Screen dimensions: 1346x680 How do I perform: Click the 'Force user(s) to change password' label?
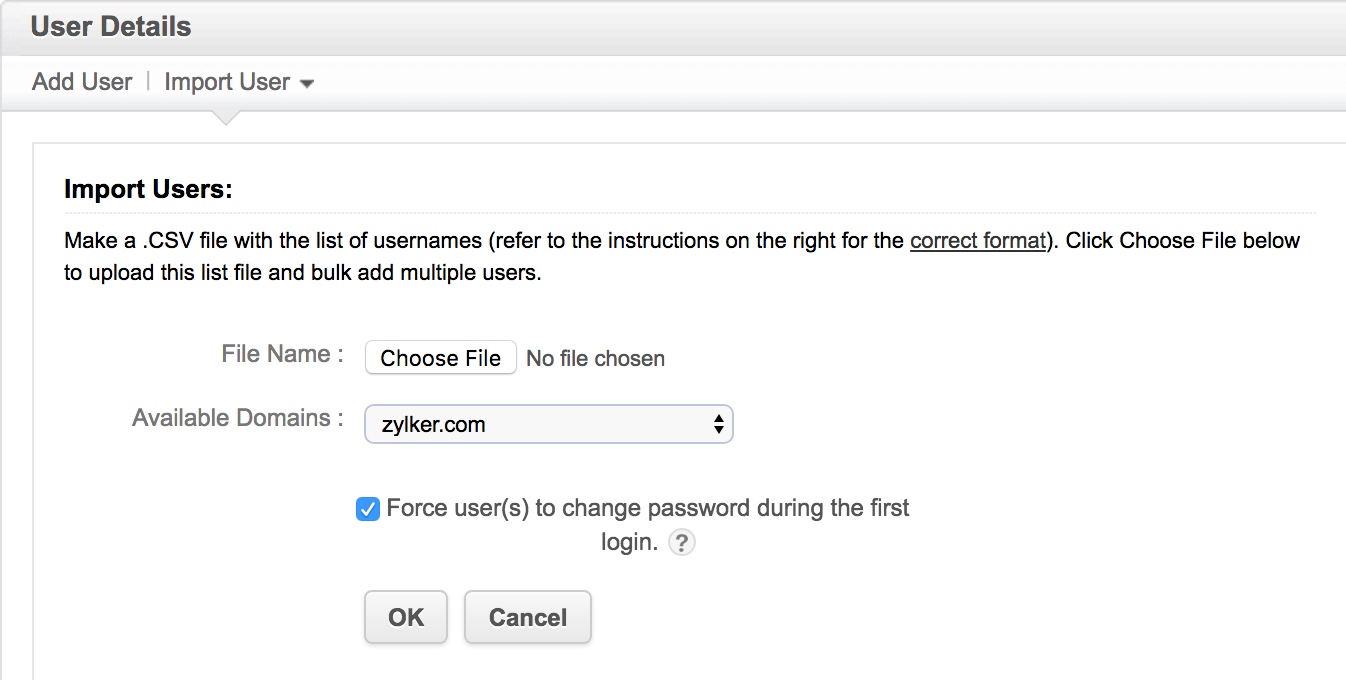tap(647, 509)
